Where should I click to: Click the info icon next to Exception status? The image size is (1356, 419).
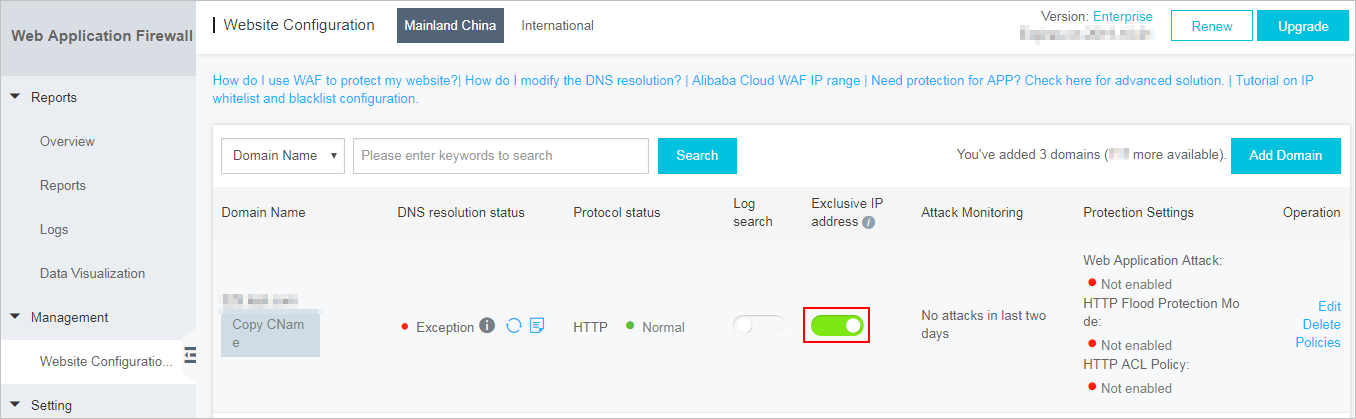487,326
